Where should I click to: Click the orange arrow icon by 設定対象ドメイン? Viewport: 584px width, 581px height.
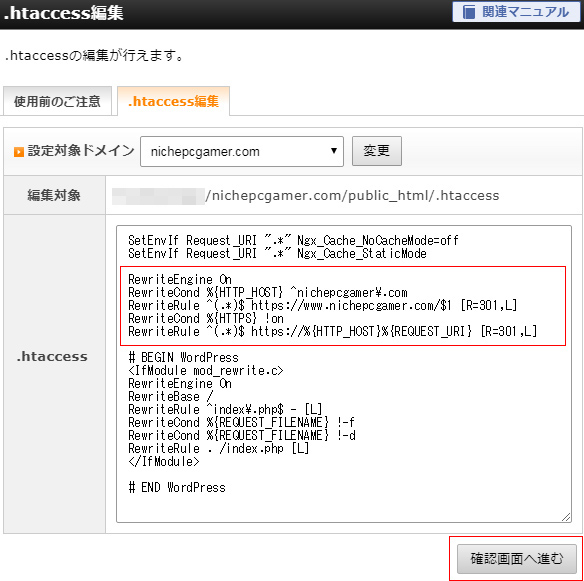pyautogui.click(x=19, y=152)
